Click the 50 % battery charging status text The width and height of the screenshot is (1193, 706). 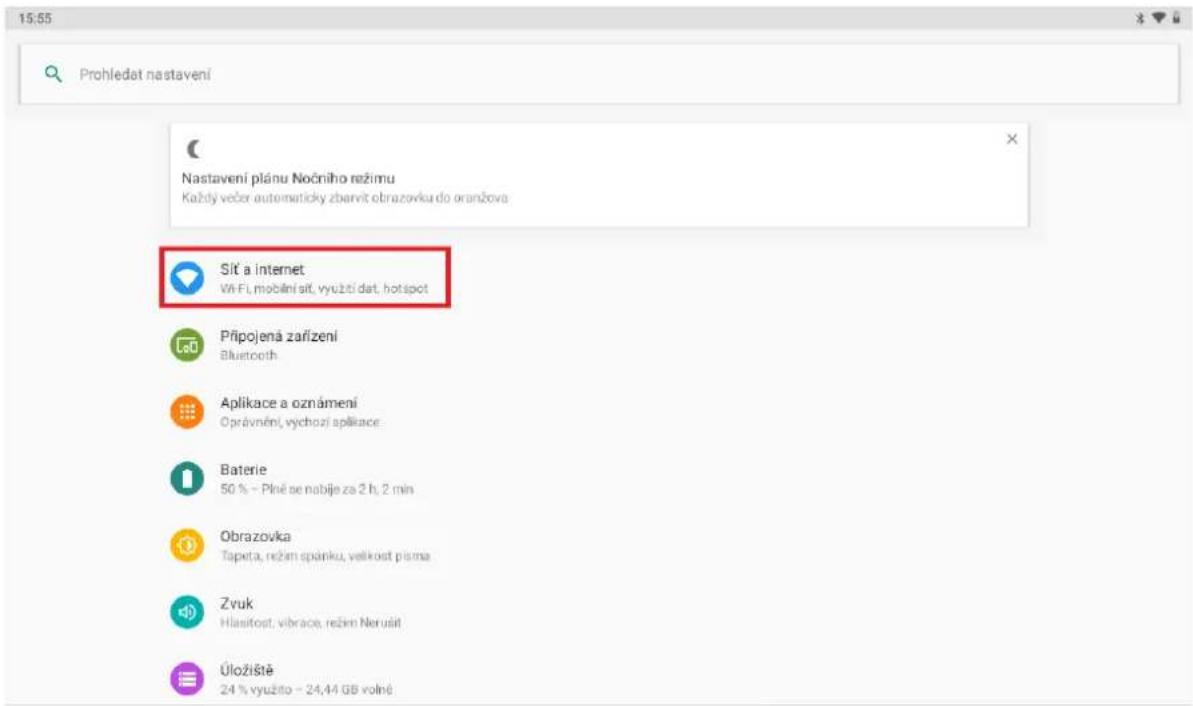317,489
